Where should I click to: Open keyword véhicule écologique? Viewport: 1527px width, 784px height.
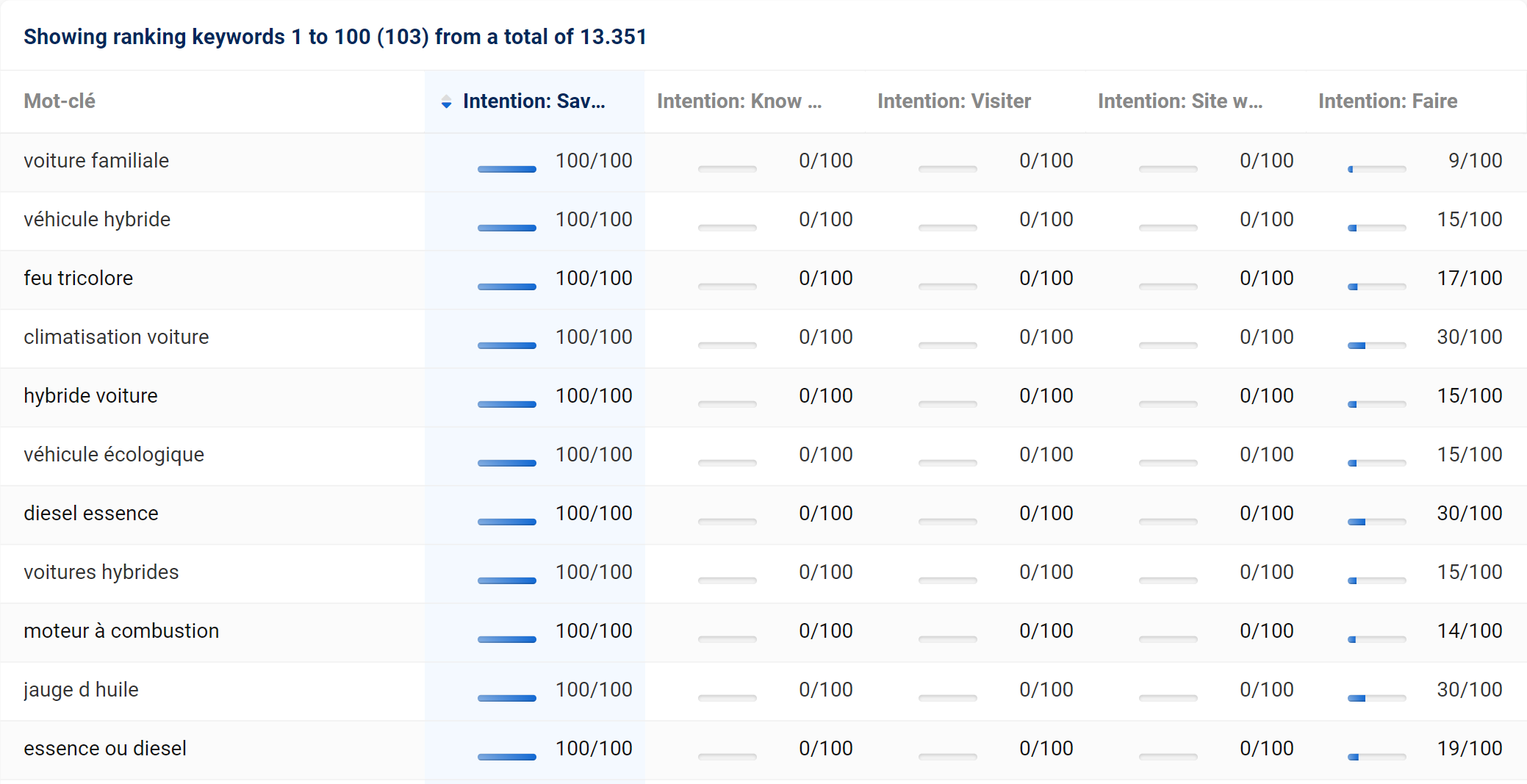(x=114, y=455)
